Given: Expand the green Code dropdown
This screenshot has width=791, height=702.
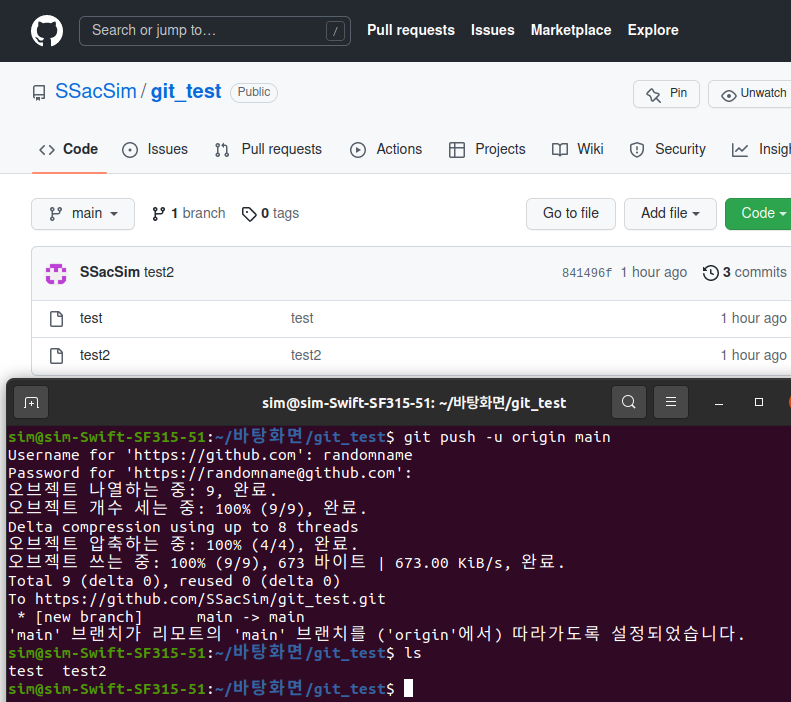Looking at the screenshot, I should tap(758, 214).
